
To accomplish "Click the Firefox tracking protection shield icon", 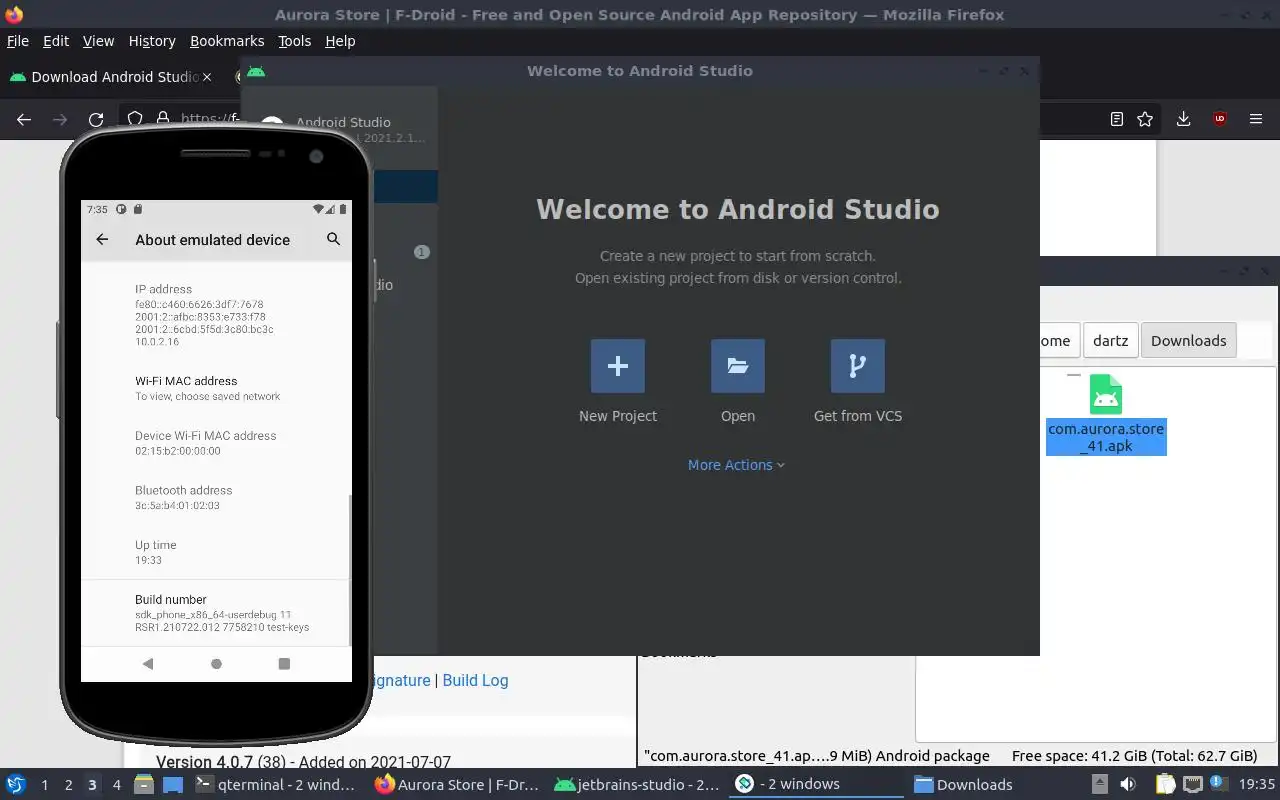I will 135,119.
